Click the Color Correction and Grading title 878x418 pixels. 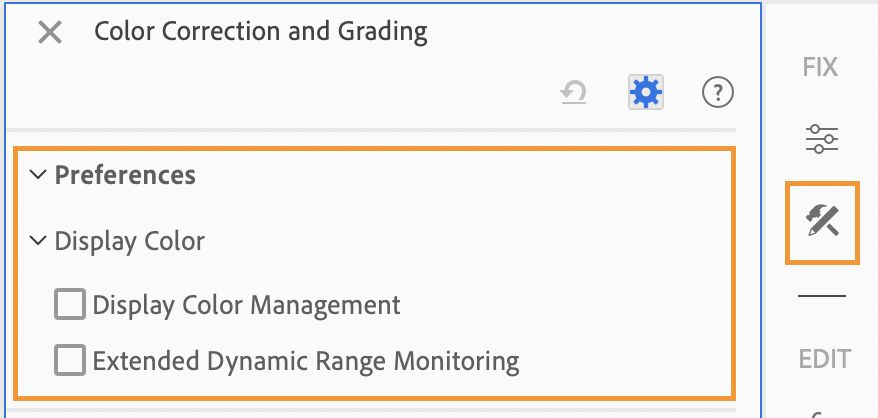[x=260, y=31]
